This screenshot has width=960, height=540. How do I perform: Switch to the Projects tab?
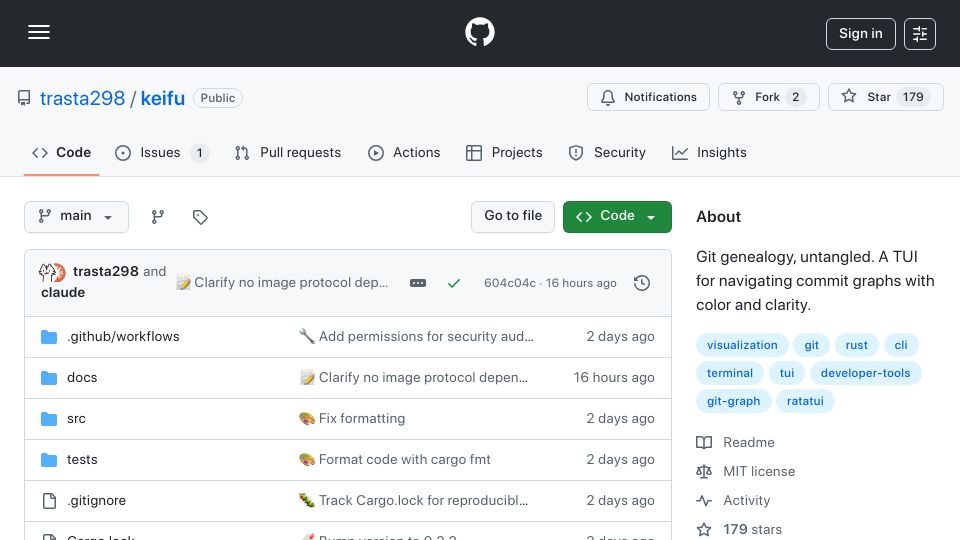click(504, 152)
